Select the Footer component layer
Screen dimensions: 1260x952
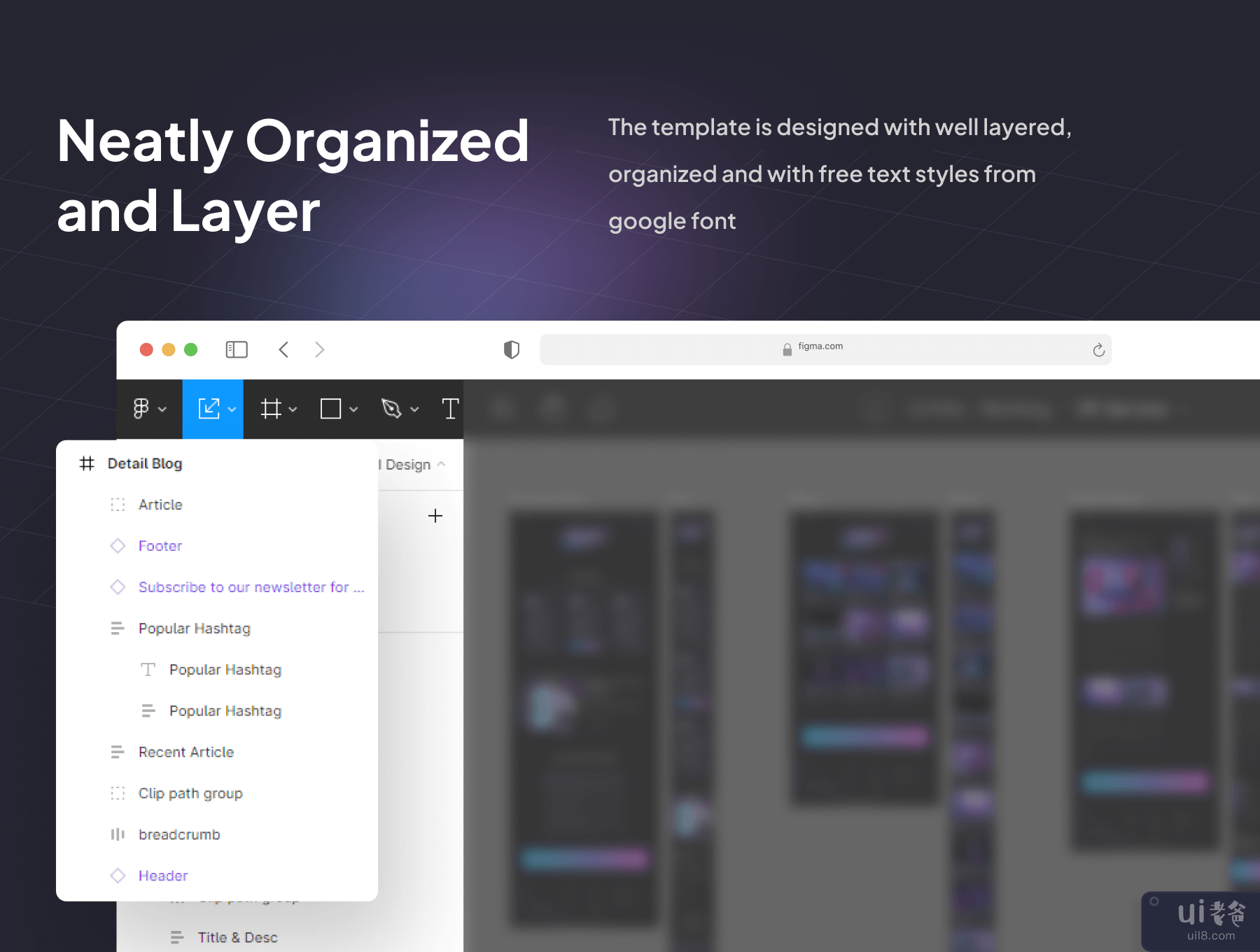point(160,546)
